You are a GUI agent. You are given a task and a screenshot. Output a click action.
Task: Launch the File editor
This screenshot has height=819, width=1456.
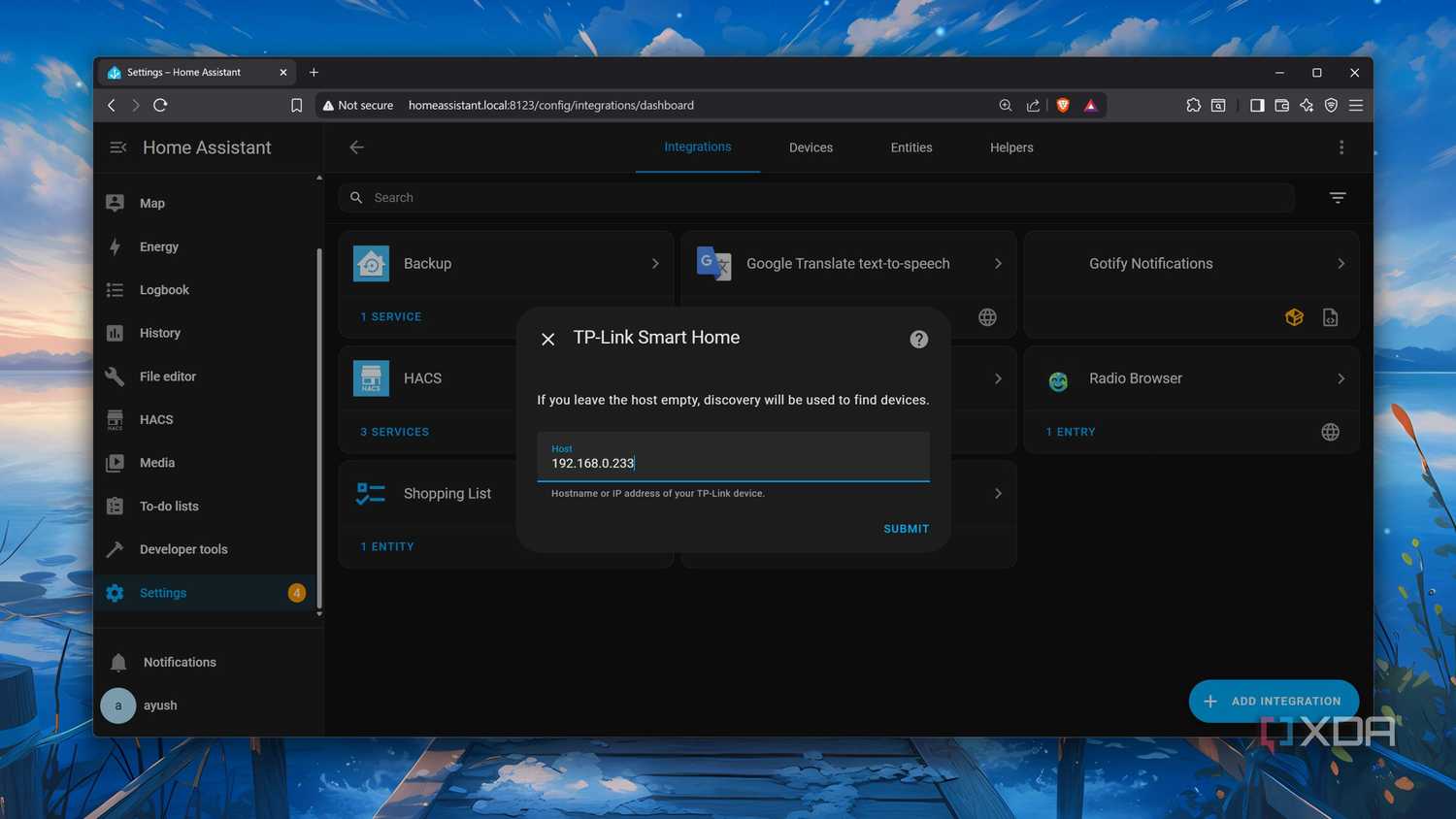(208, 377)
